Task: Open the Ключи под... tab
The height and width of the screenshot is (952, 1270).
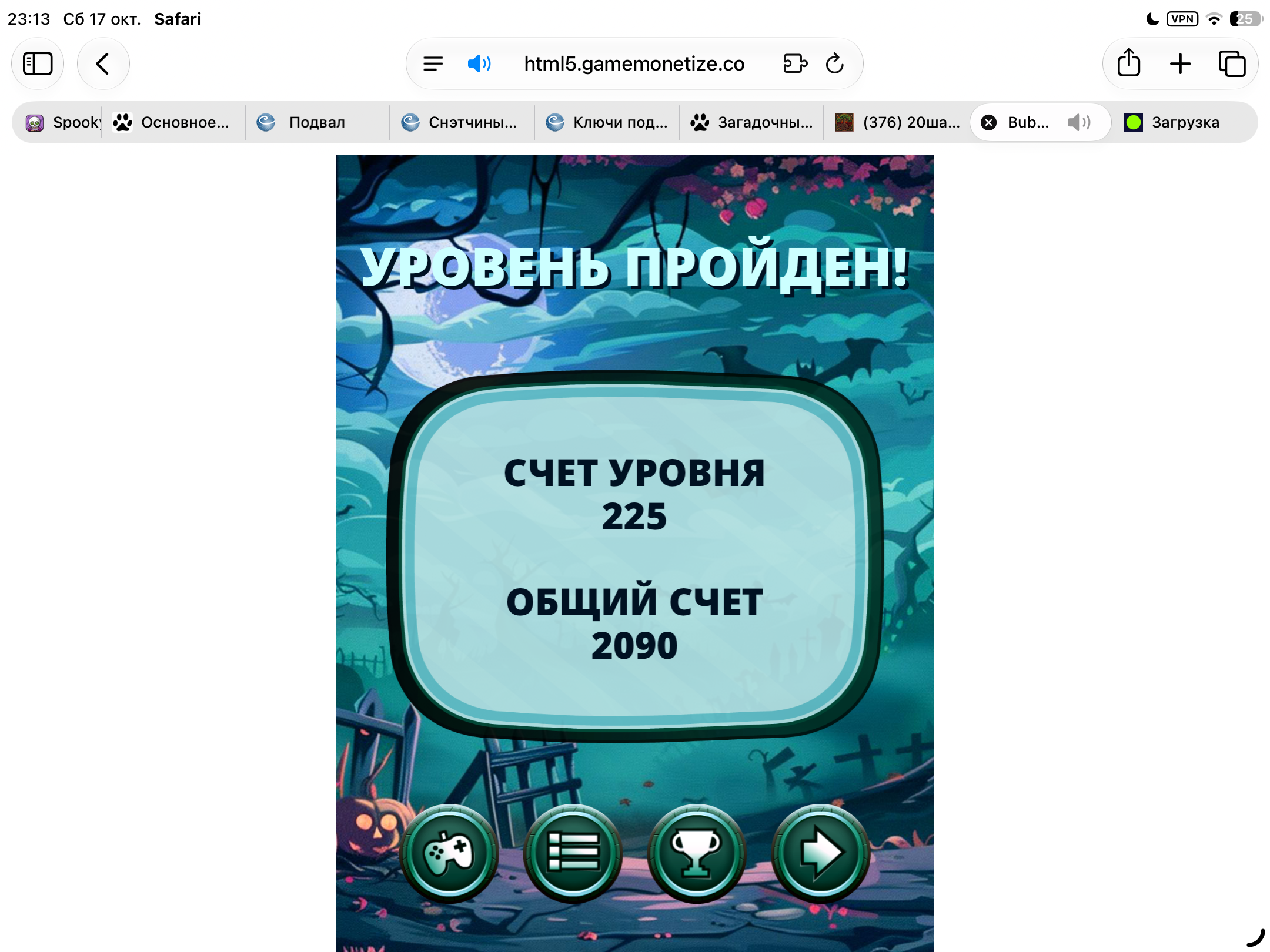Action: coord(607,122)
